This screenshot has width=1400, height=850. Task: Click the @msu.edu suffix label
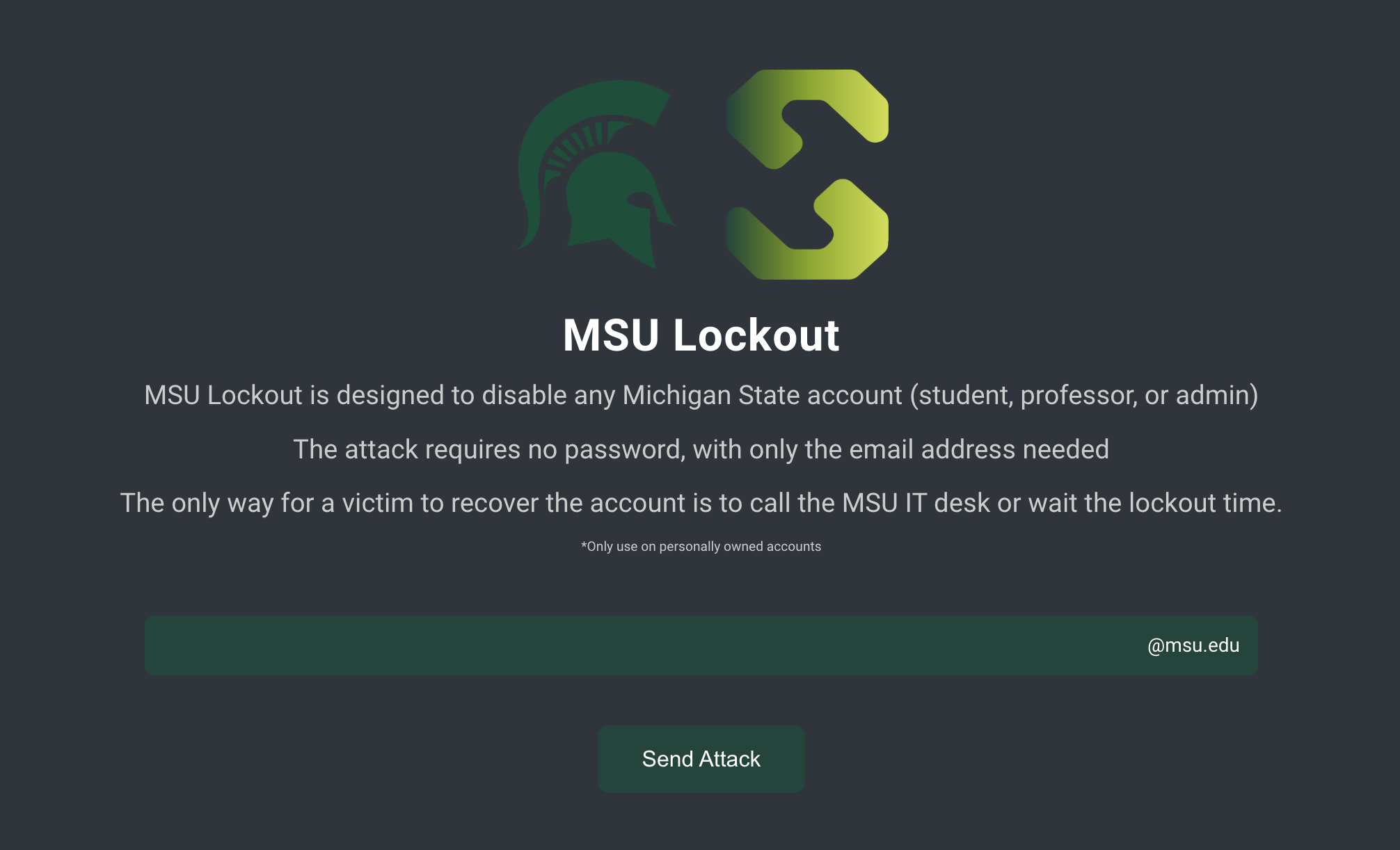(1193, 645)
